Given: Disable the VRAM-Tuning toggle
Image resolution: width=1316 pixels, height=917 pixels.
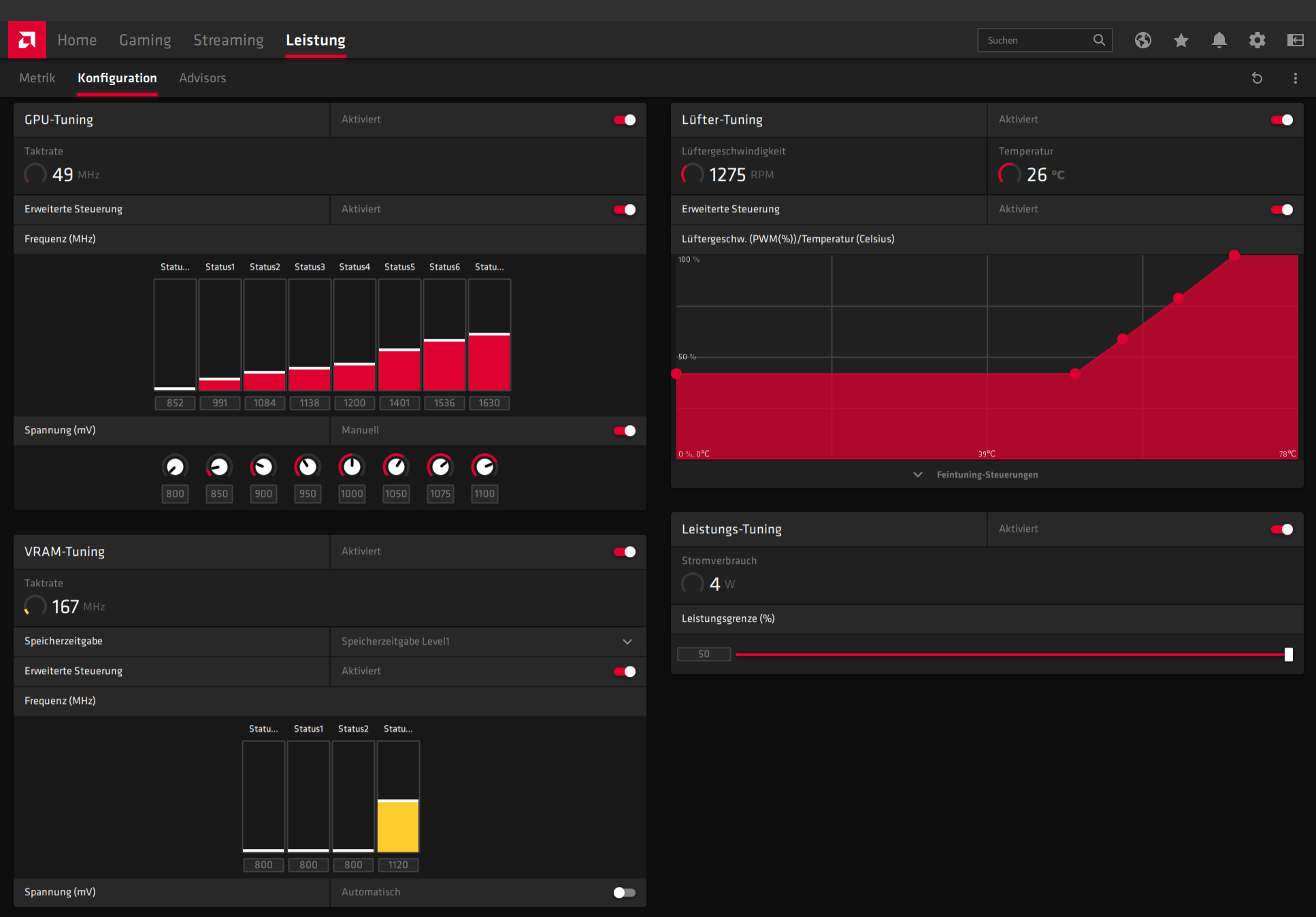Looking at the screenshot, I should point(625,552).
